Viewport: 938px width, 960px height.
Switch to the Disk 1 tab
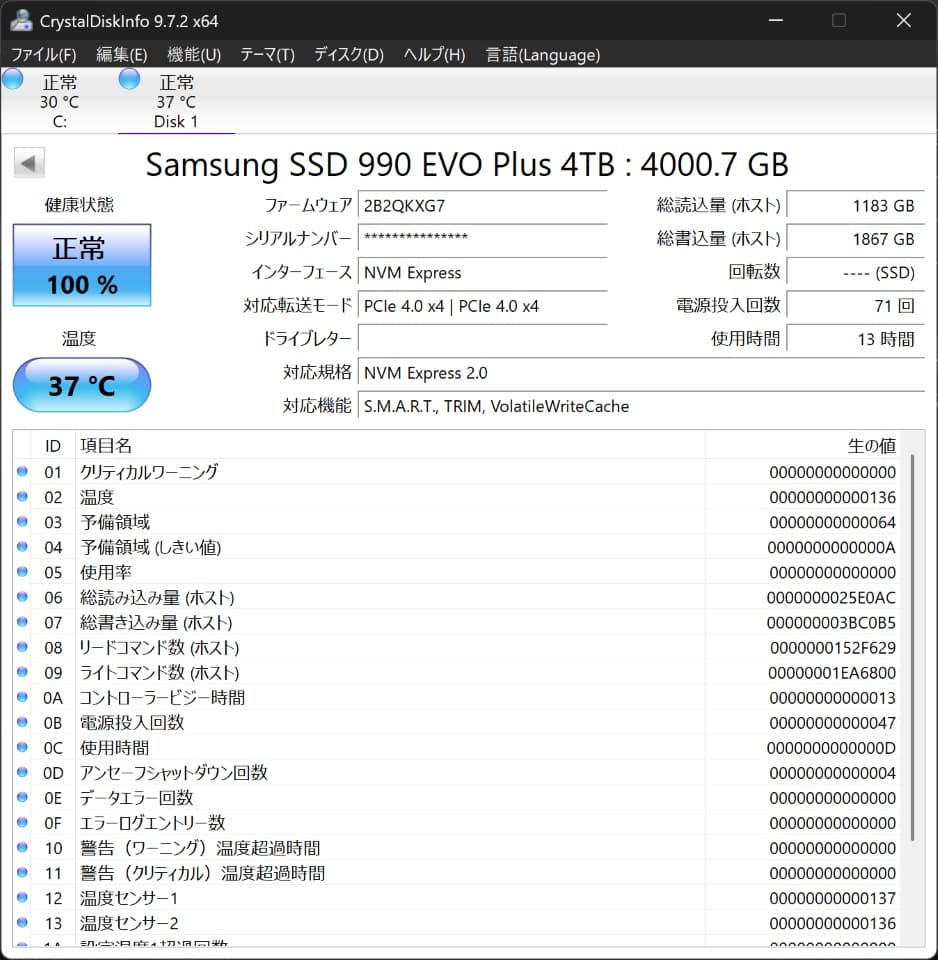pos(176,100)
